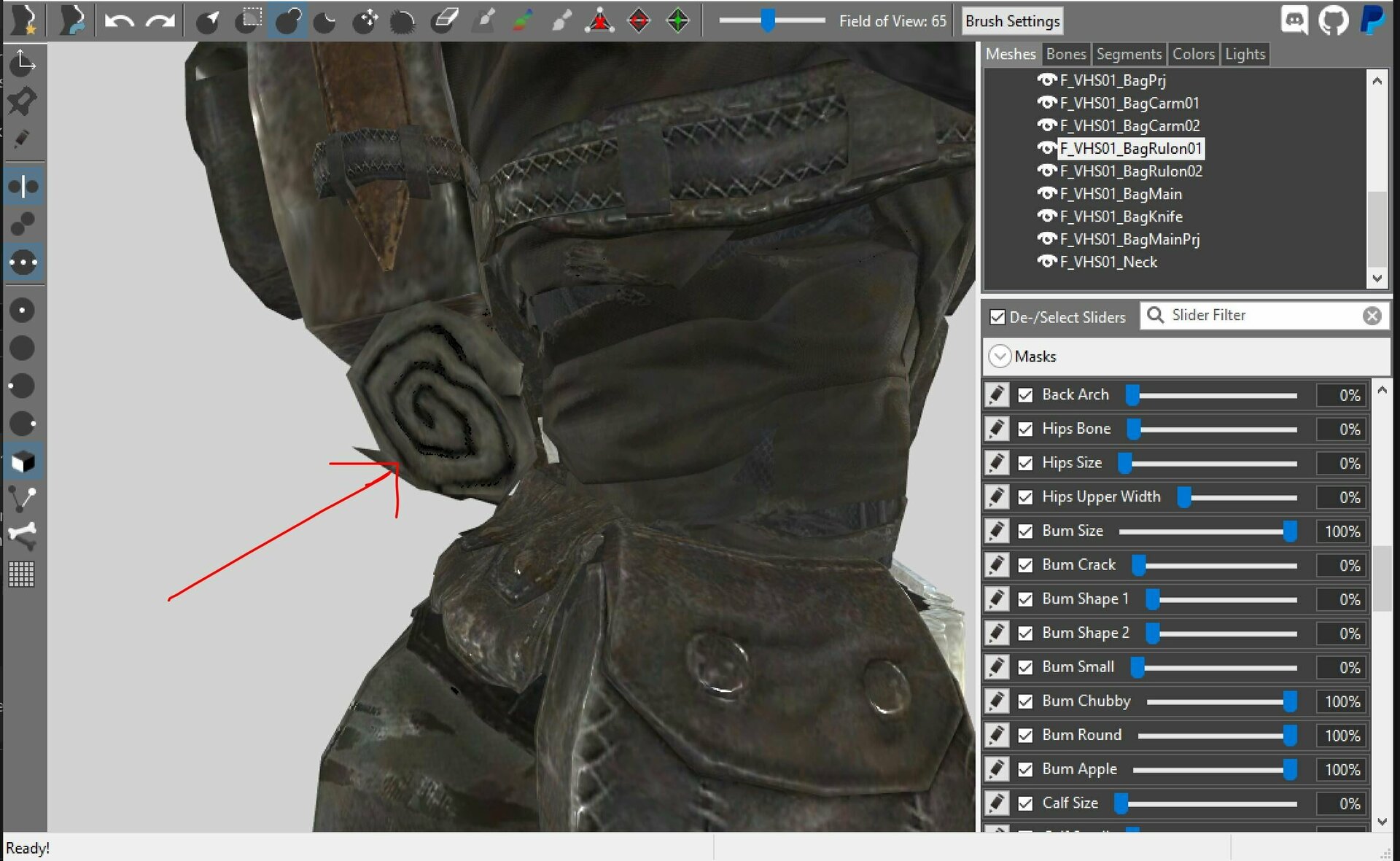Screen dimensions: 1400x861
Task: Toggle the textured render cube icon
Action: pyautogui.click(x=23, y=461)
